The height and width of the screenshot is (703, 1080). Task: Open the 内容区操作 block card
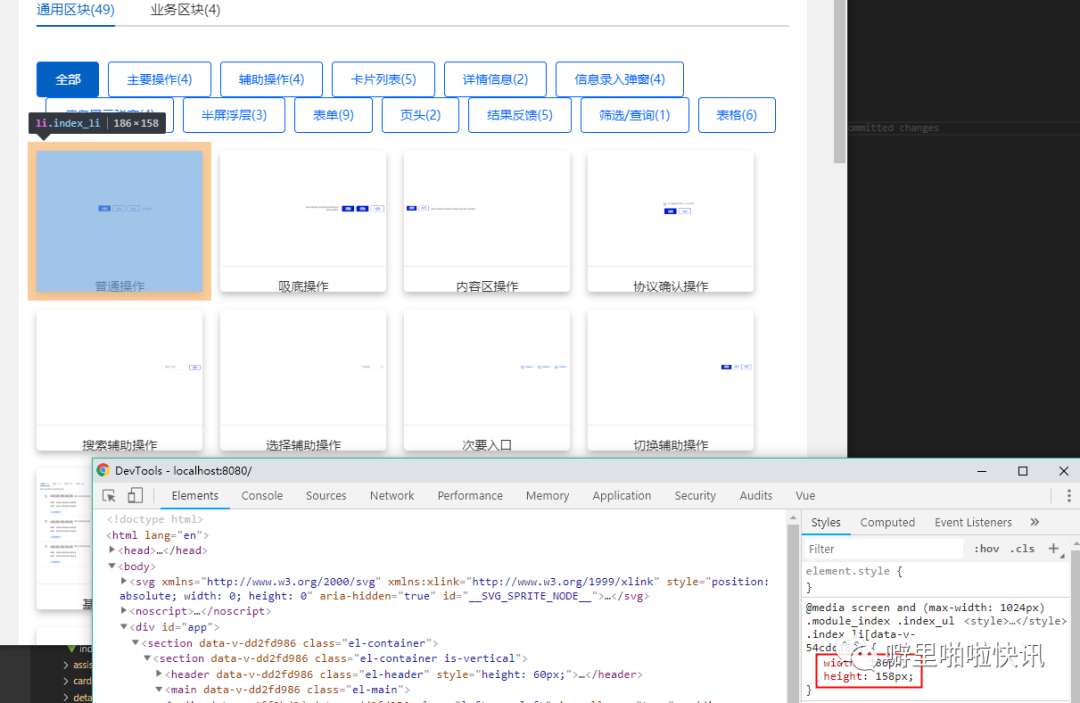coord(487,221)
